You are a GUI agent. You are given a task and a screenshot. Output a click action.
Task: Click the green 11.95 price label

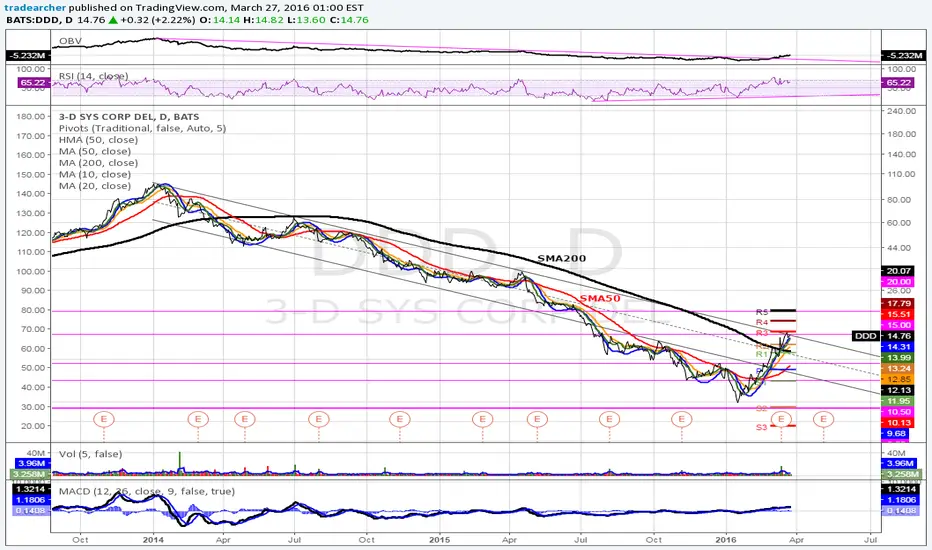(x=898, y=401)
